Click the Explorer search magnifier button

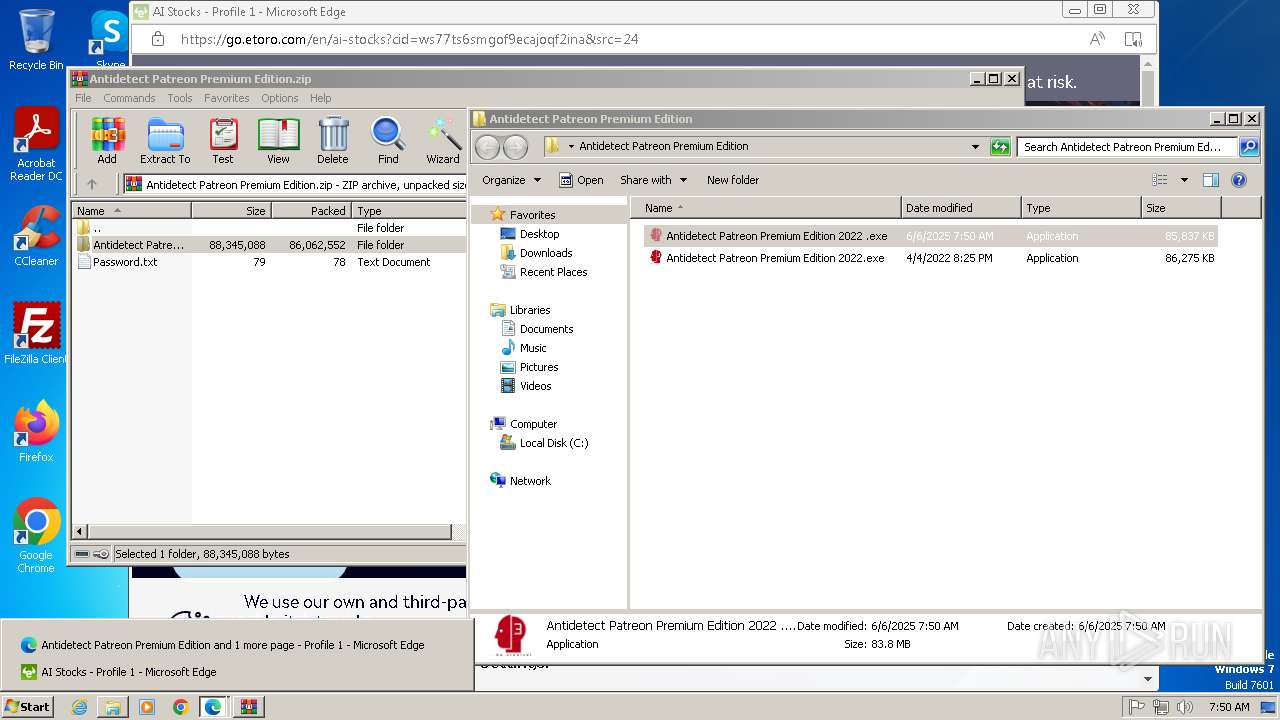pyautogui.click(x=1249, y=147)
